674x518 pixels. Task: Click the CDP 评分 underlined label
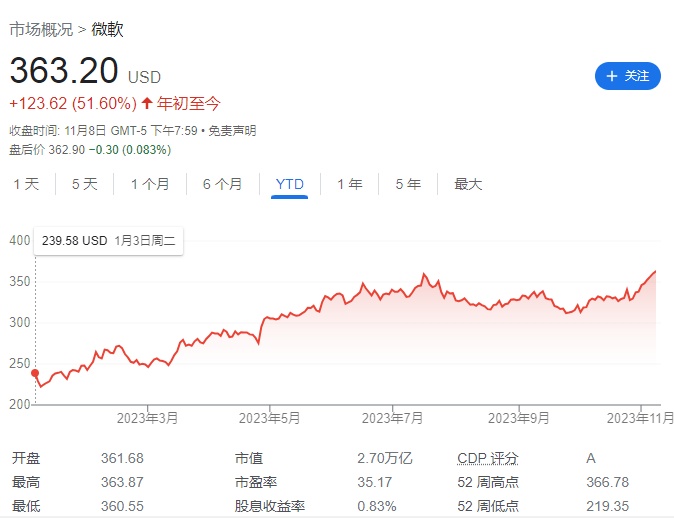pyautogui.click(x=488, y=458)
